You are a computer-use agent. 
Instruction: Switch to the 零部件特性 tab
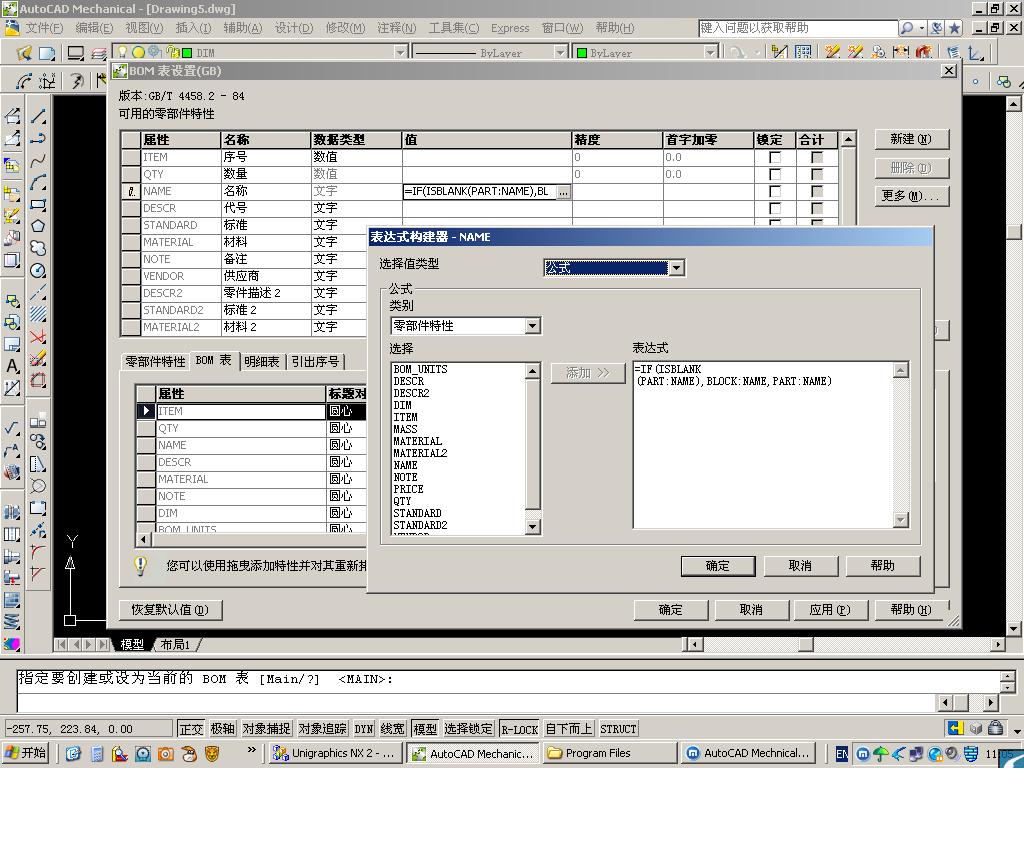(x=155, y=362)
